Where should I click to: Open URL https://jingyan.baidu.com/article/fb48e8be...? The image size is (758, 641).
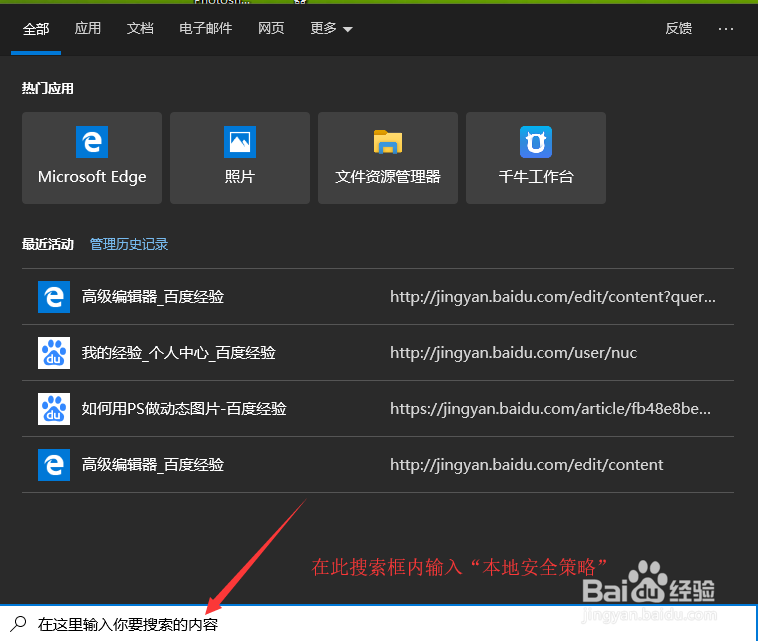550,408
